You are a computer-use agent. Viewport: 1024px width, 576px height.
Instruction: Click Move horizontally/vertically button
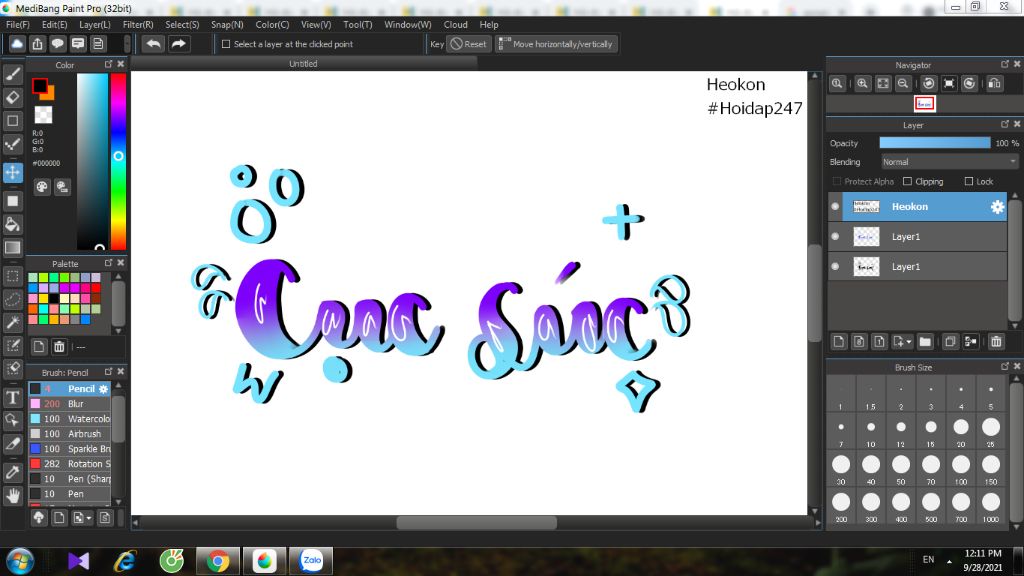pyautogui.click(x=556, y=44)
